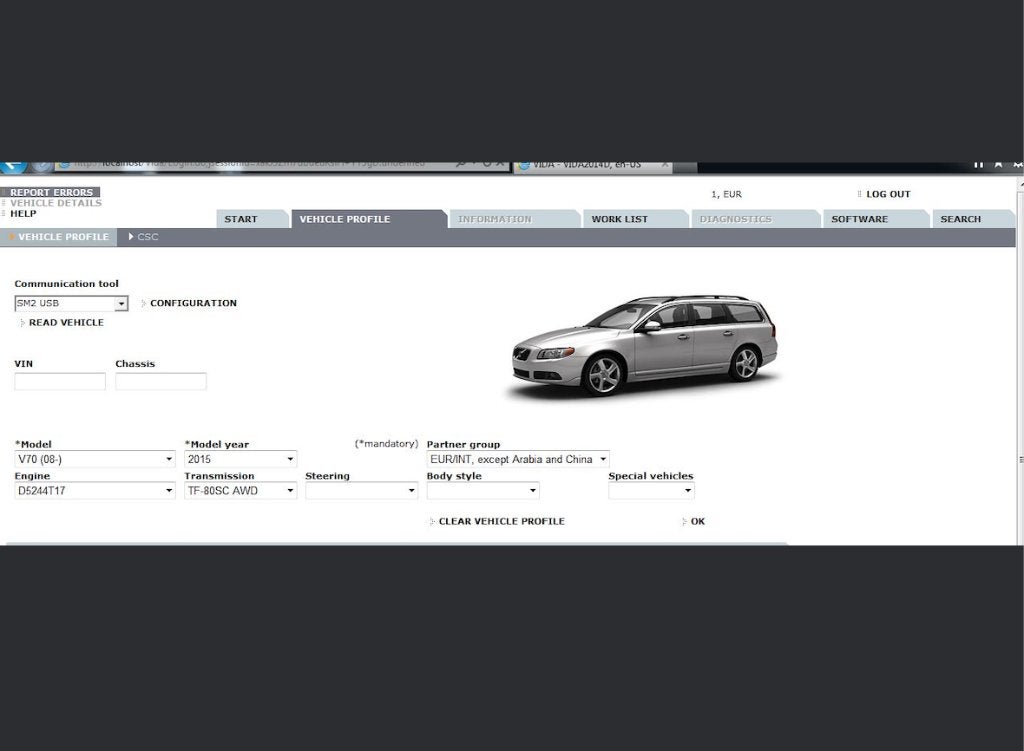Open the HELP link
Image resolution: width=1024 pixels, height=751 pixels.
pos(24,214)
